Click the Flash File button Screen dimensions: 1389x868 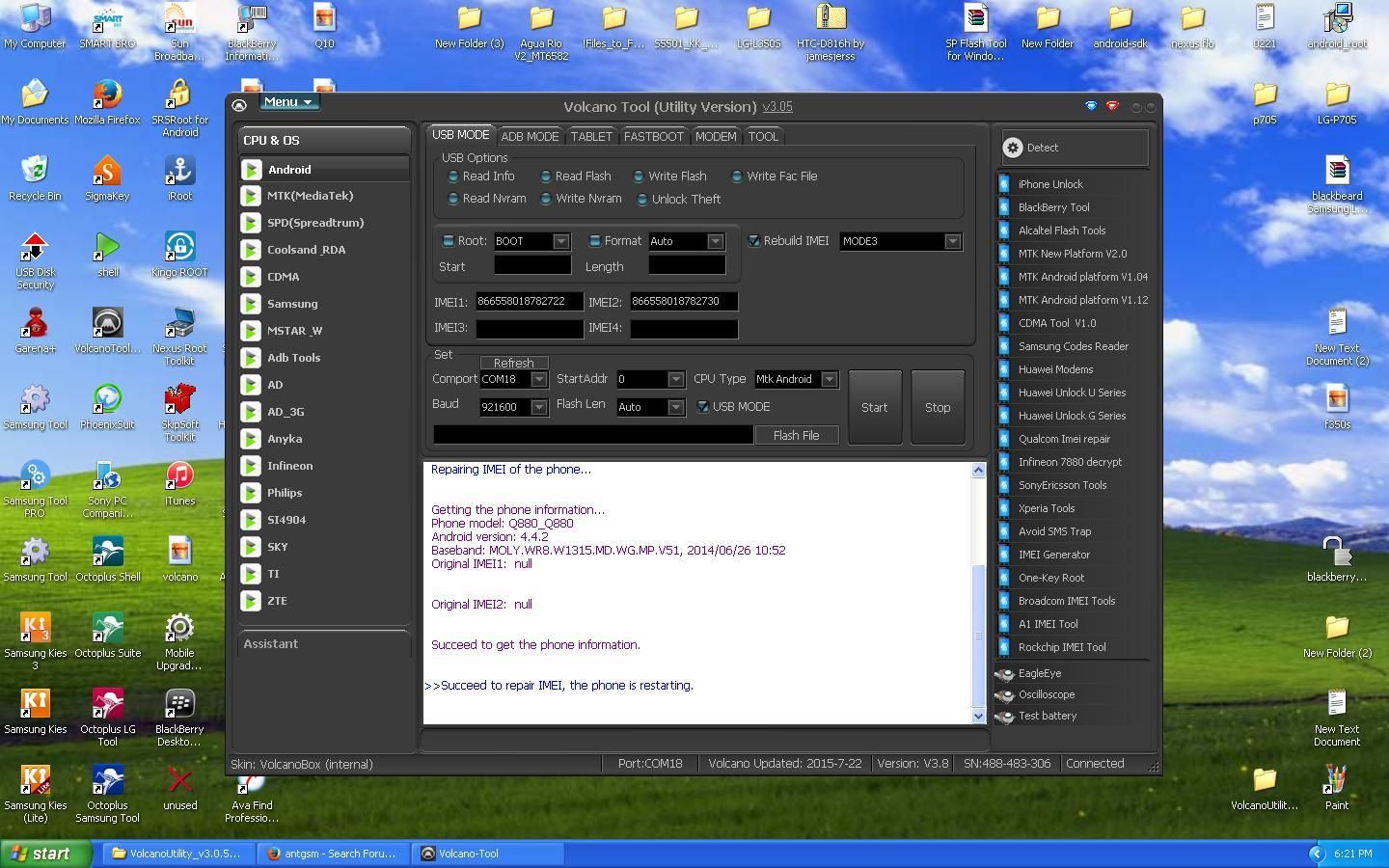coord(796,435)
